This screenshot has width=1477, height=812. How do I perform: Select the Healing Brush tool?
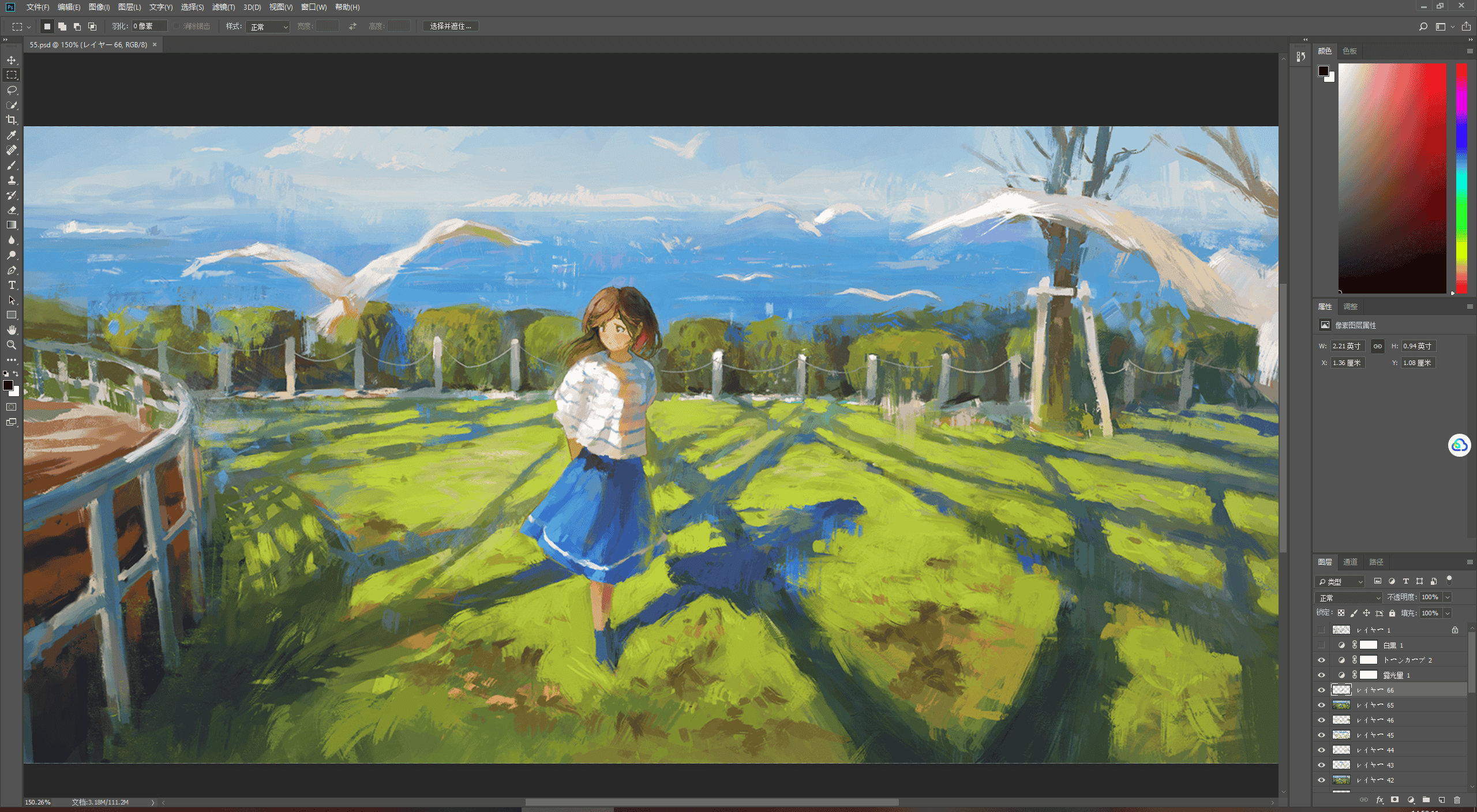12,150
